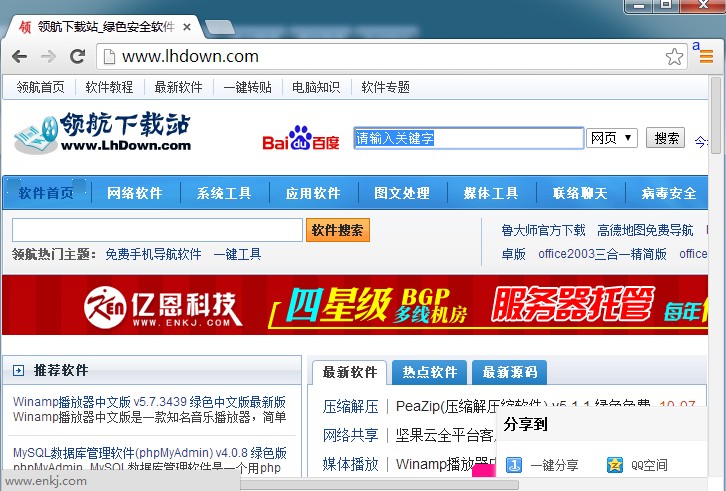
Task: Click the 一键分享 share icon
Action: pos(513,465)
